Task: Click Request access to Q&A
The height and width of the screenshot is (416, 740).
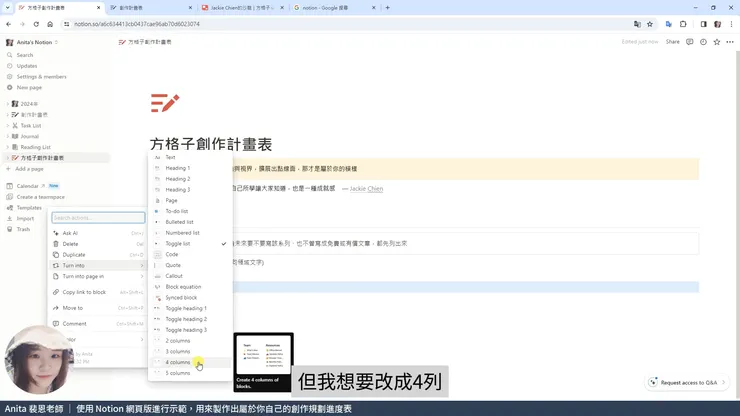Action: click(687, 382)
